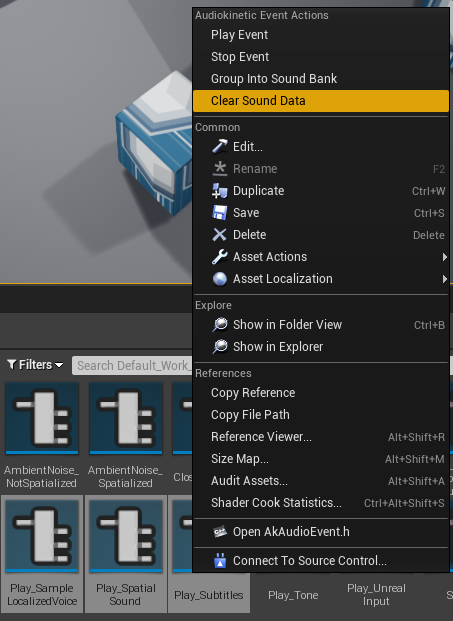The image size is (453, 621).
Task: Open the Filters dropdown
Action: [35, 365]
